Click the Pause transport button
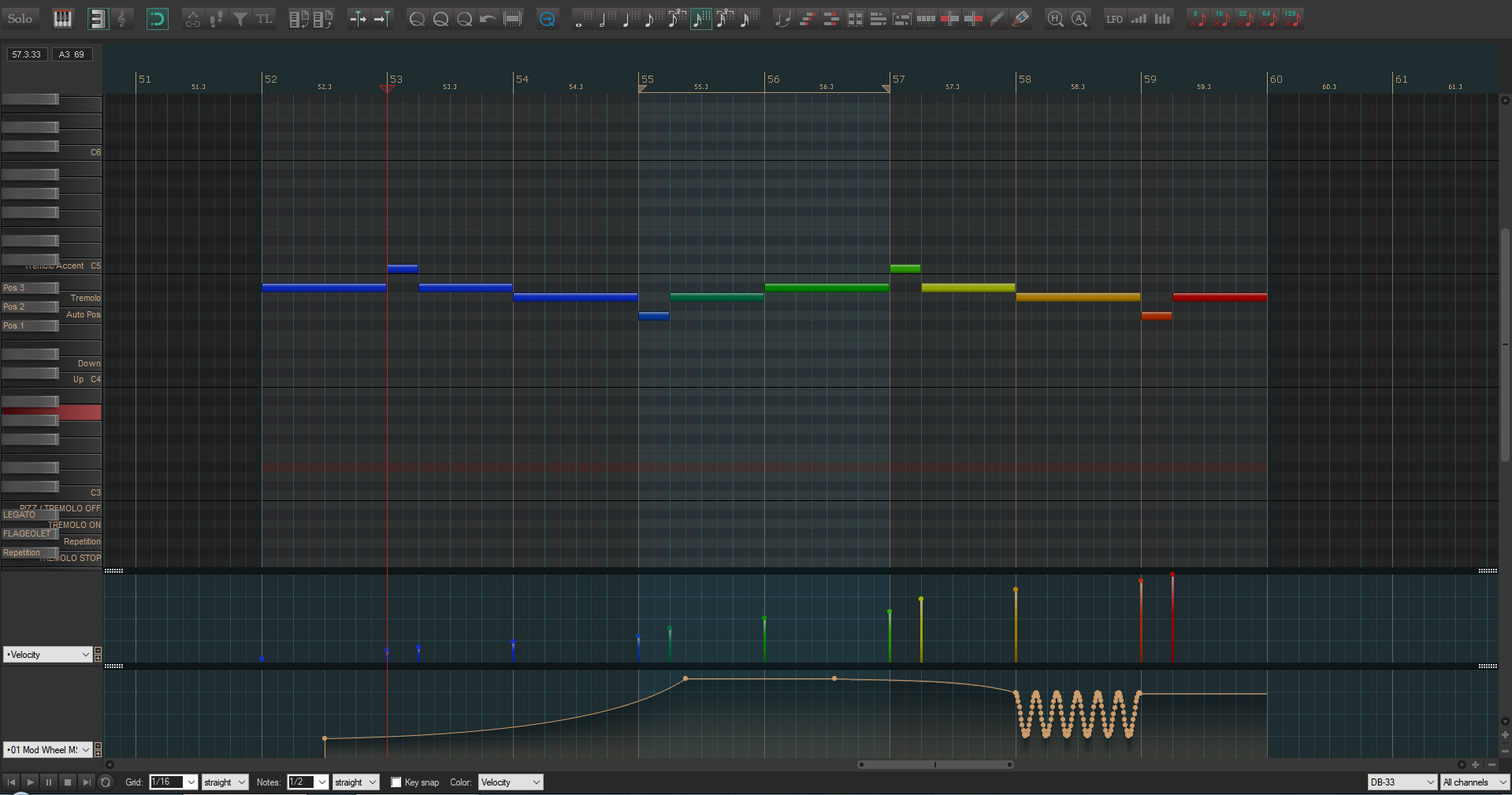The image size is (1512, 795). point(49,782)
